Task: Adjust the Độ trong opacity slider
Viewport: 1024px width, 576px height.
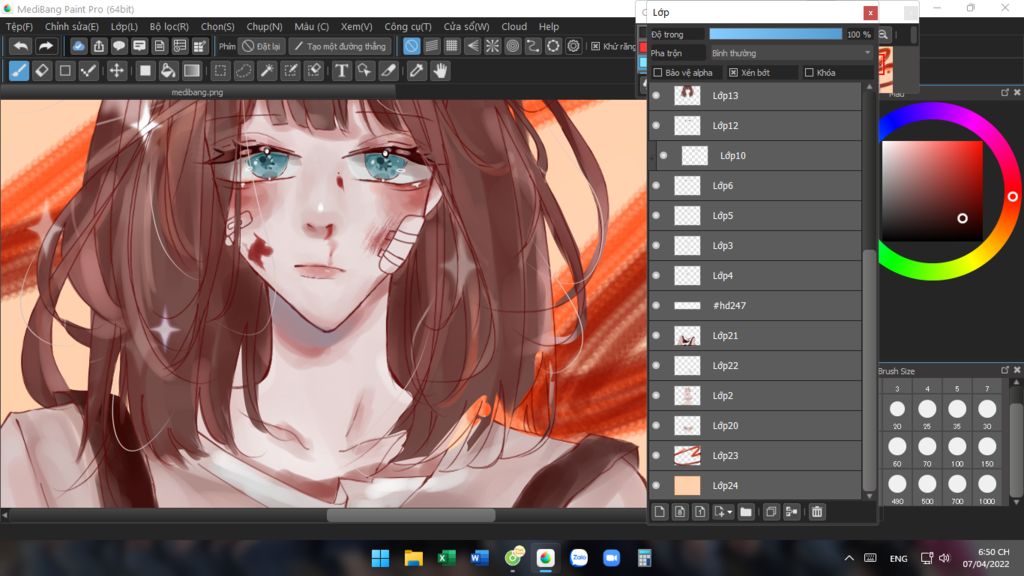Action: tap(775, 34)
